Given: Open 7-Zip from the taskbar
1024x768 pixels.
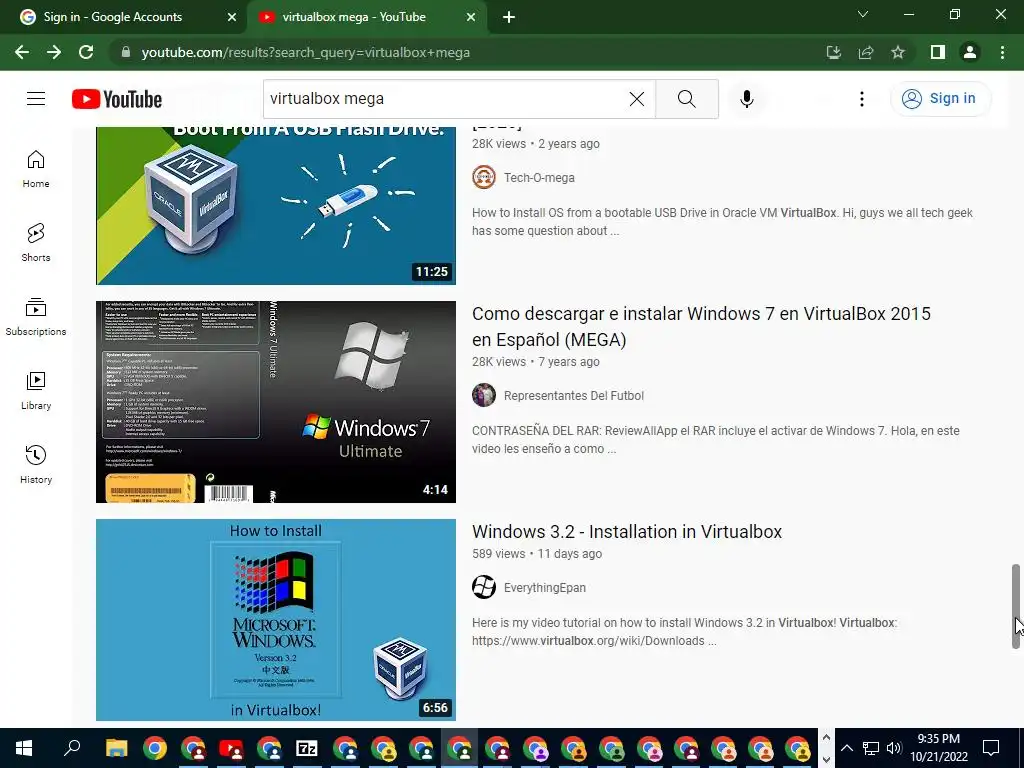Looking at the screenshot, I should click(307, 748).
